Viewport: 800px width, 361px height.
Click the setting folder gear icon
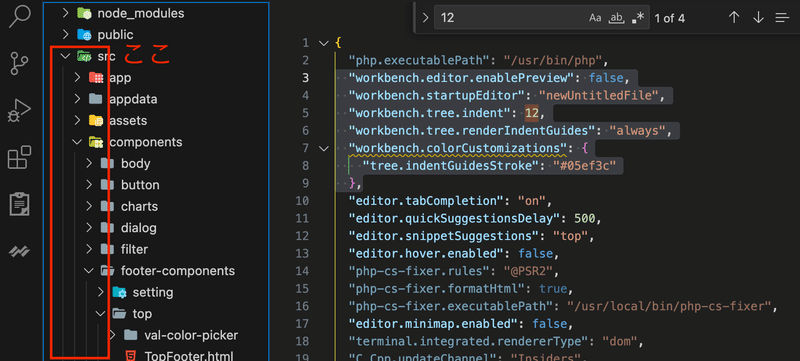point(119,292)
